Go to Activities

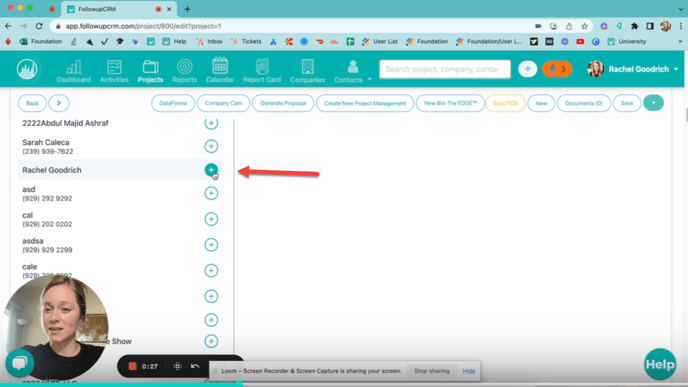click(114, 71)
